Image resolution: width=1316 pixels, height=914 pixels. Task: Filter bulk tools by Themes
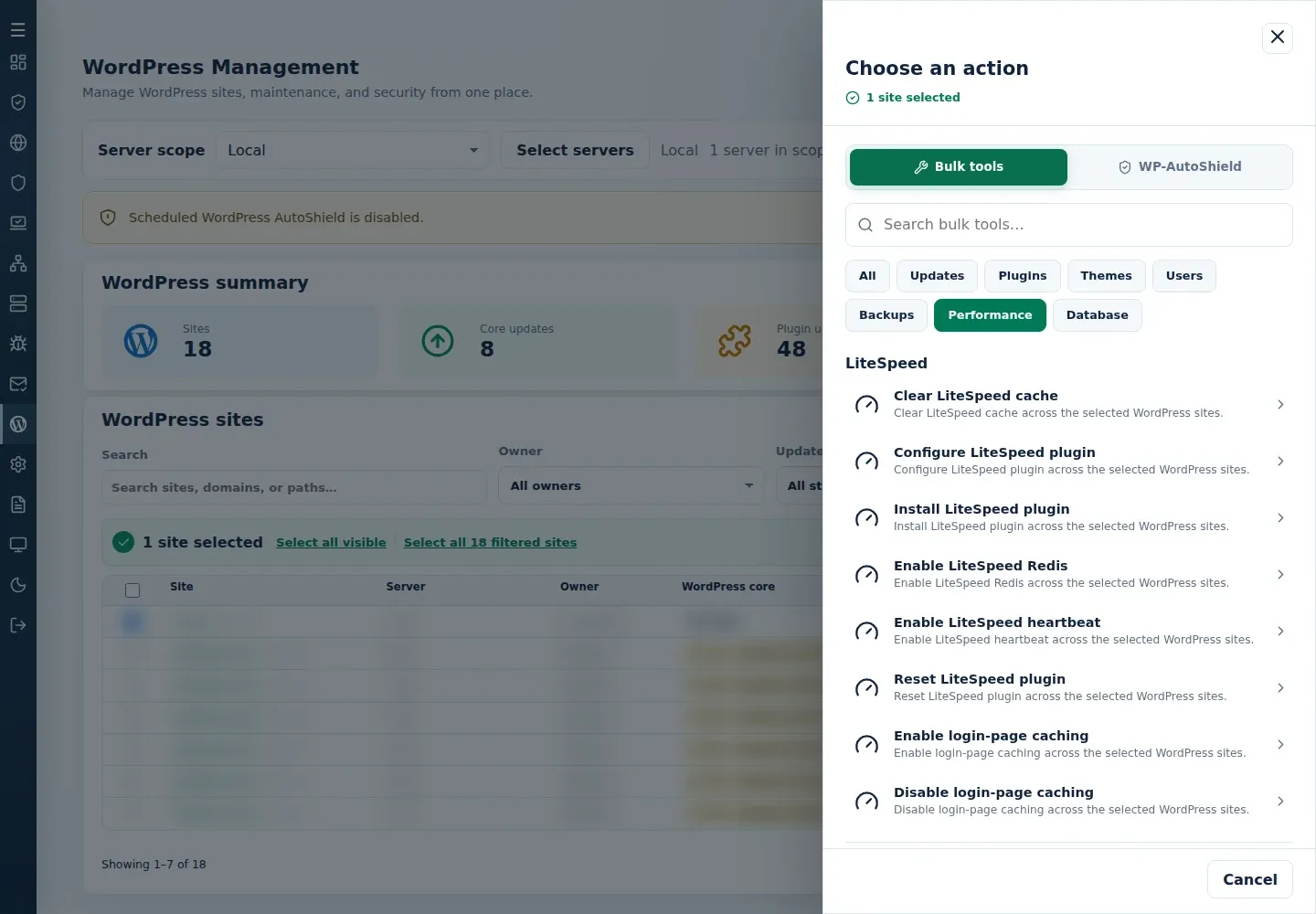(x=1106, y=276)
